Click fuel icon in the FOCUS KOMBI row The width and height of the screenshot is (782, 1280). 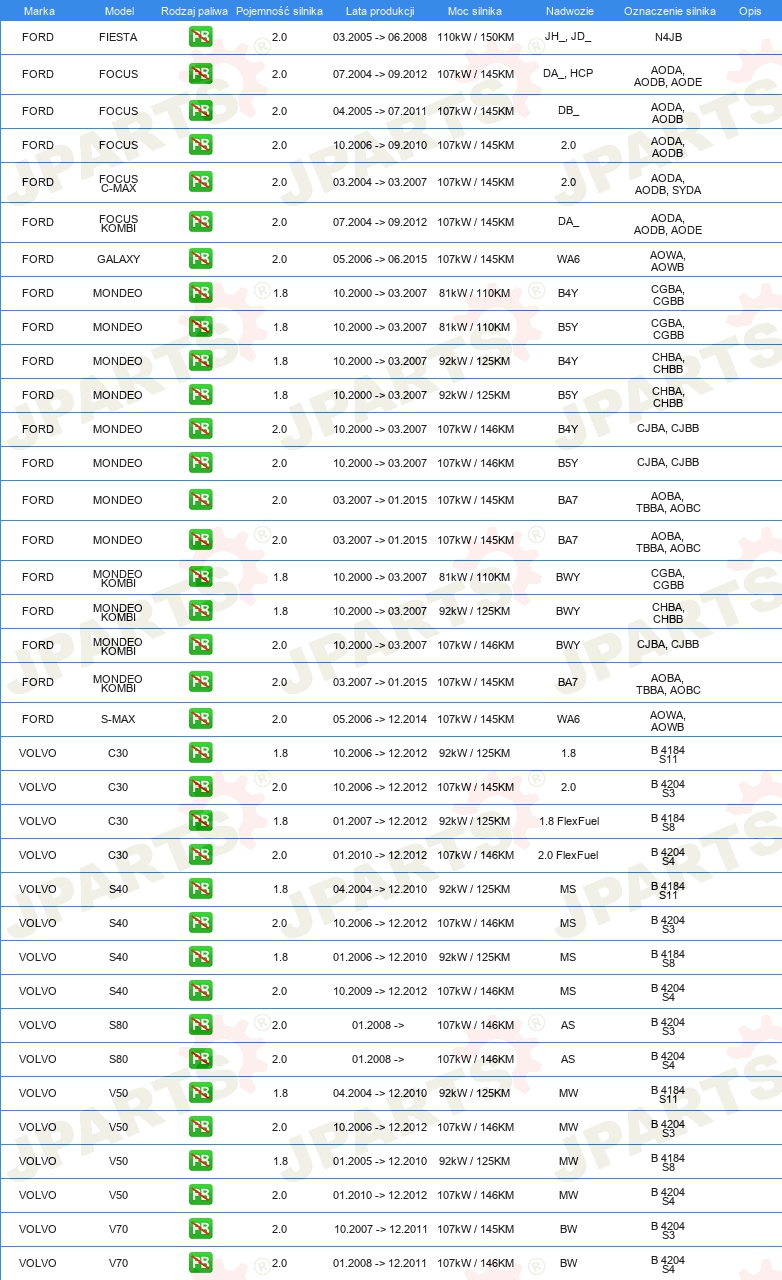coord(200,222)
